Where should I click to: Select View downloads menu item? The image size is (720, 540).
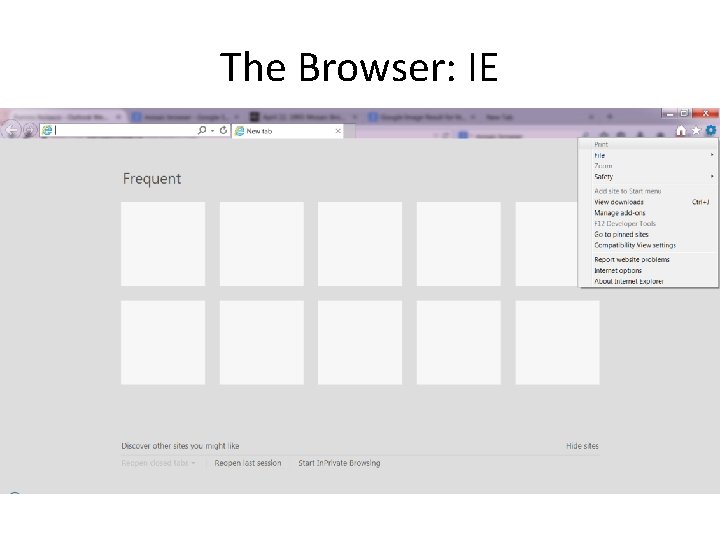pyautogui.click(x=648, y=202)
